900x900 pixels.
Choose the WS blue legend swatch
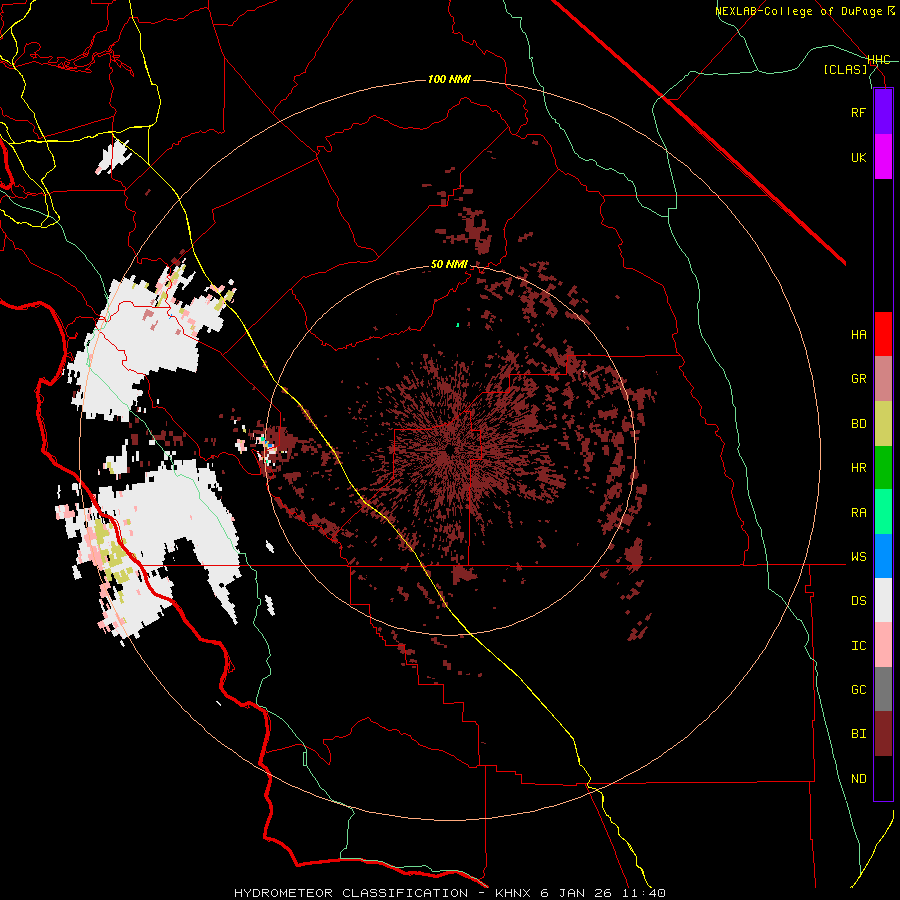pyautogui.click(x=883, y=556)
